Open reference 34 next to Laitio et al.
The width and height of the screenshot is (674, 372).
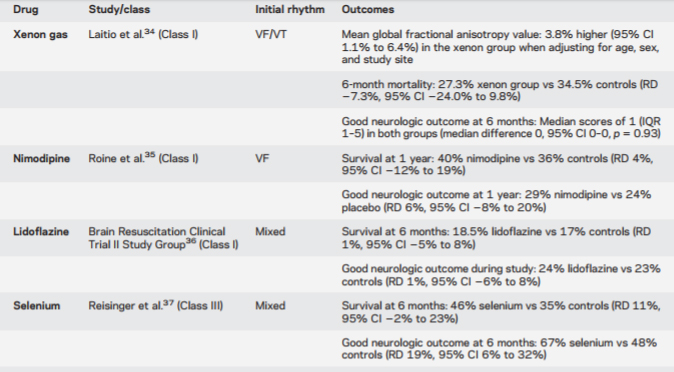[x=149, y=31]
